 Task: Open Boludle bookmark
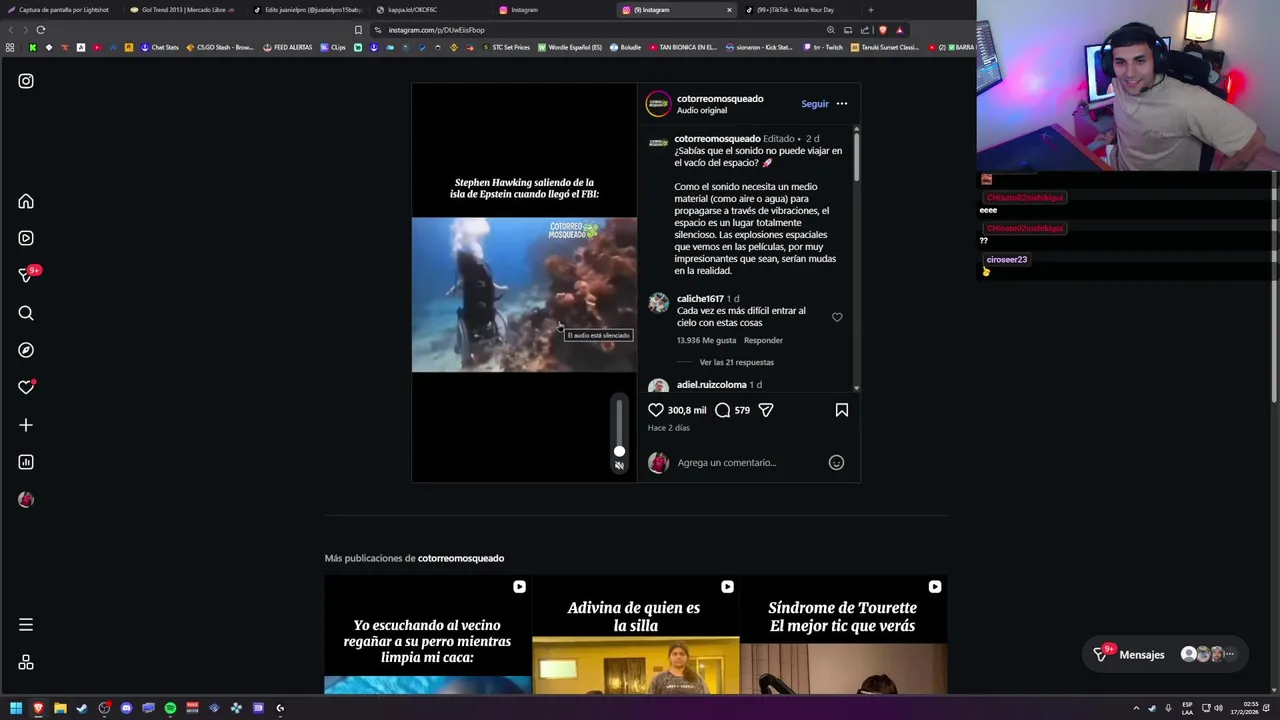pyautogui.click(x=625, y=47)
